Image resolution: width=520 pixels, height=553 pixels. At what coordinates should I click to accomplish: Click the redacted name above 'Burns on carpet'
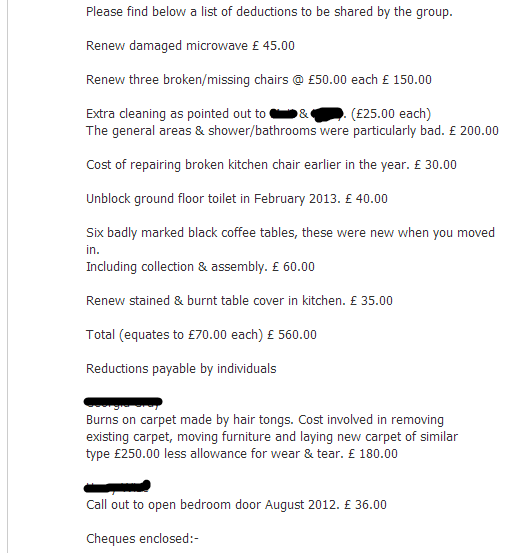click(x=123, y=402)
